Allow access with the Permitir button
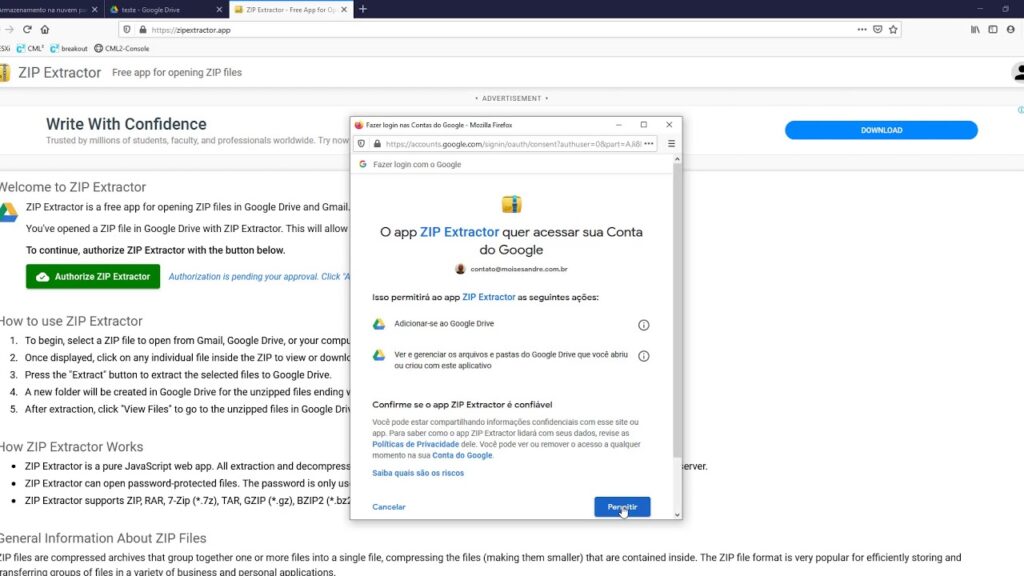 (622, 507)
